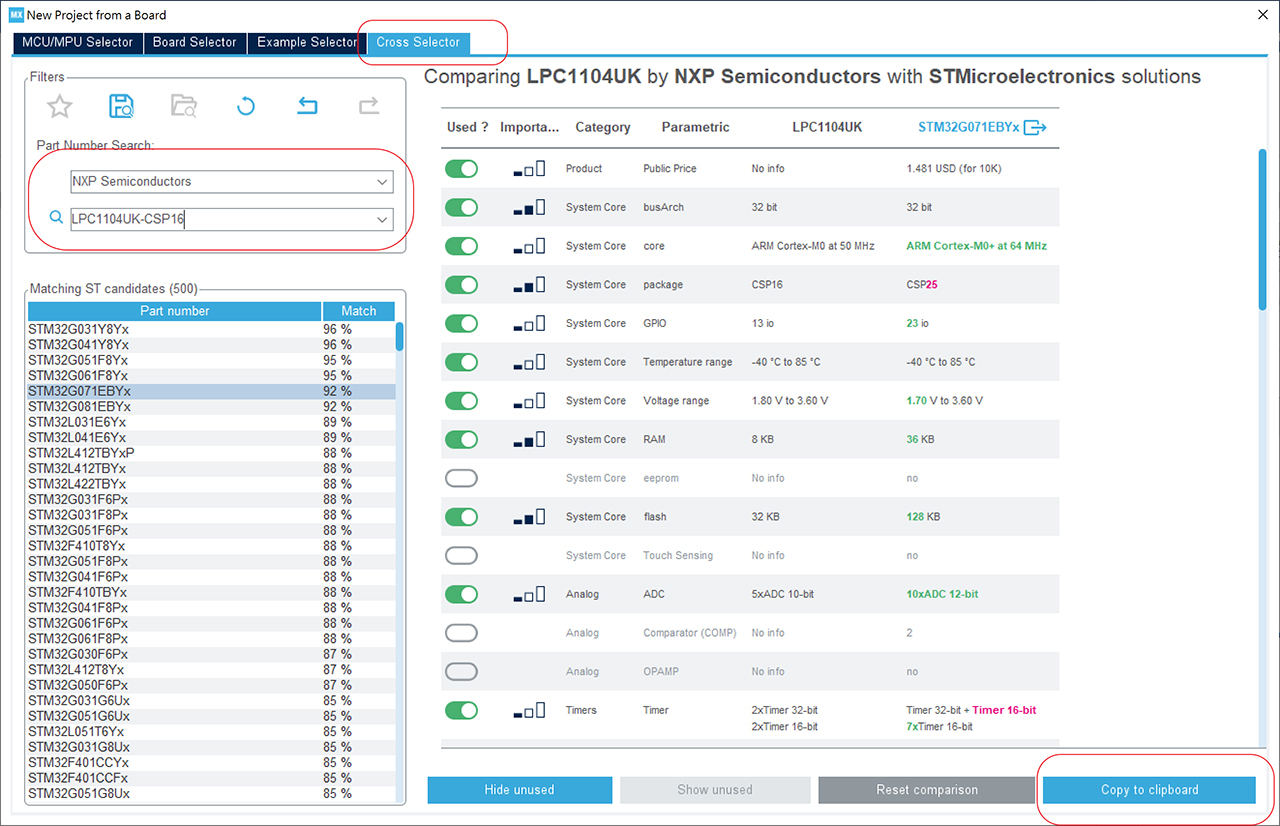The height and width of the screenshot is (826, 1280).
Task: Expand the LPC1104UK-CSP16 part number dropdown
Action: pyautogui.click(x=381, y=219)
